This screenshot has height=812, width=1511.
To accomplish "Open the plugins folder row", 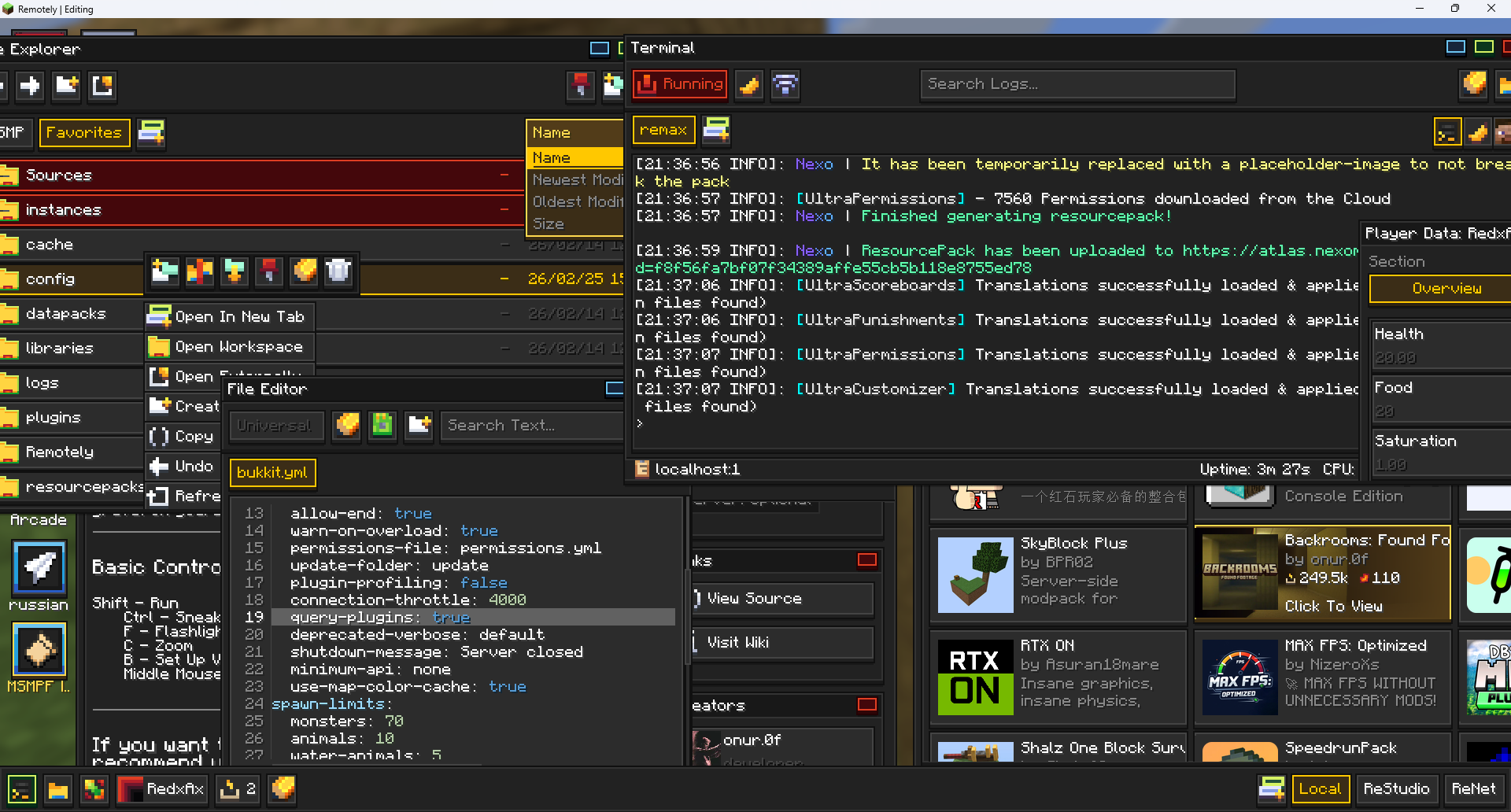I will click(71, 417).
